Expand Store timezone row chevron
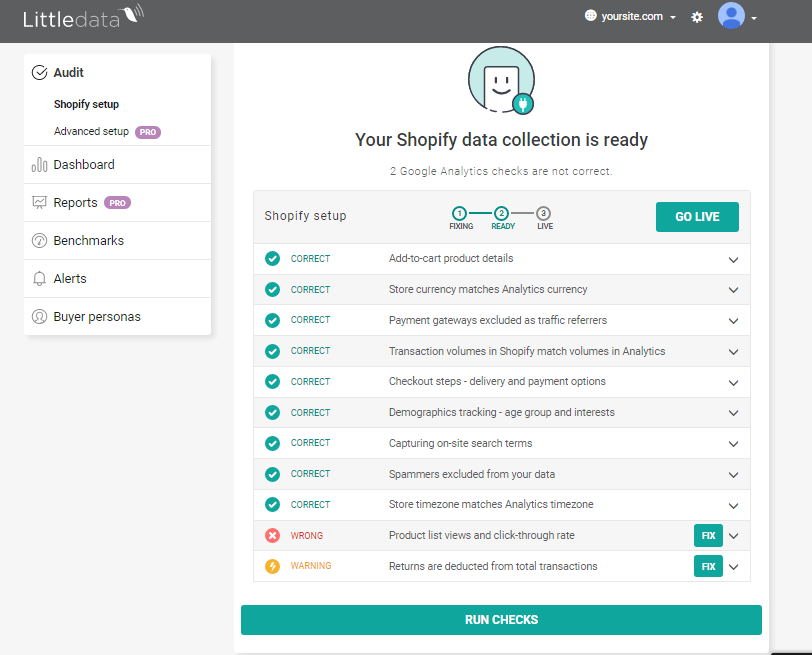 (733, 506)
